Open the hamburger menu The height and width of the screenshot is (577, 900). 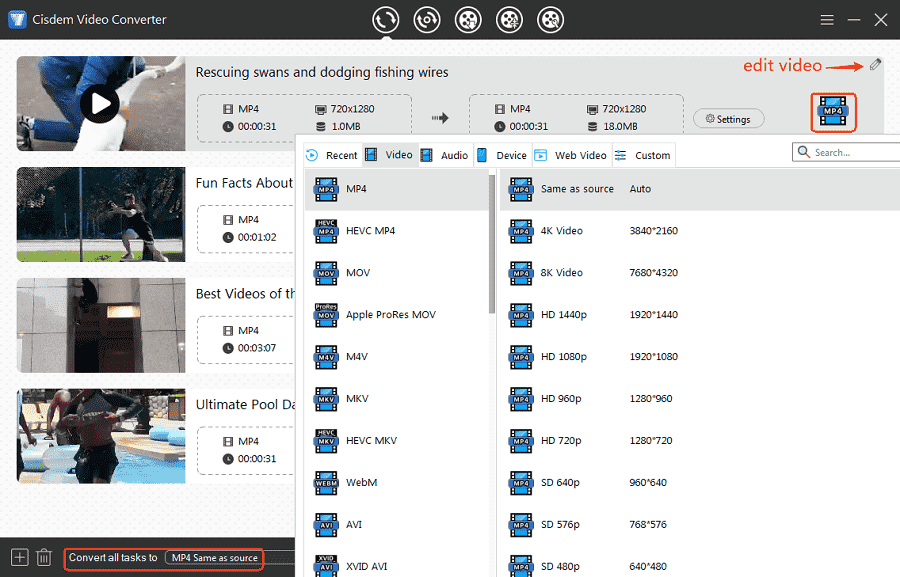[x=827, y=20]
